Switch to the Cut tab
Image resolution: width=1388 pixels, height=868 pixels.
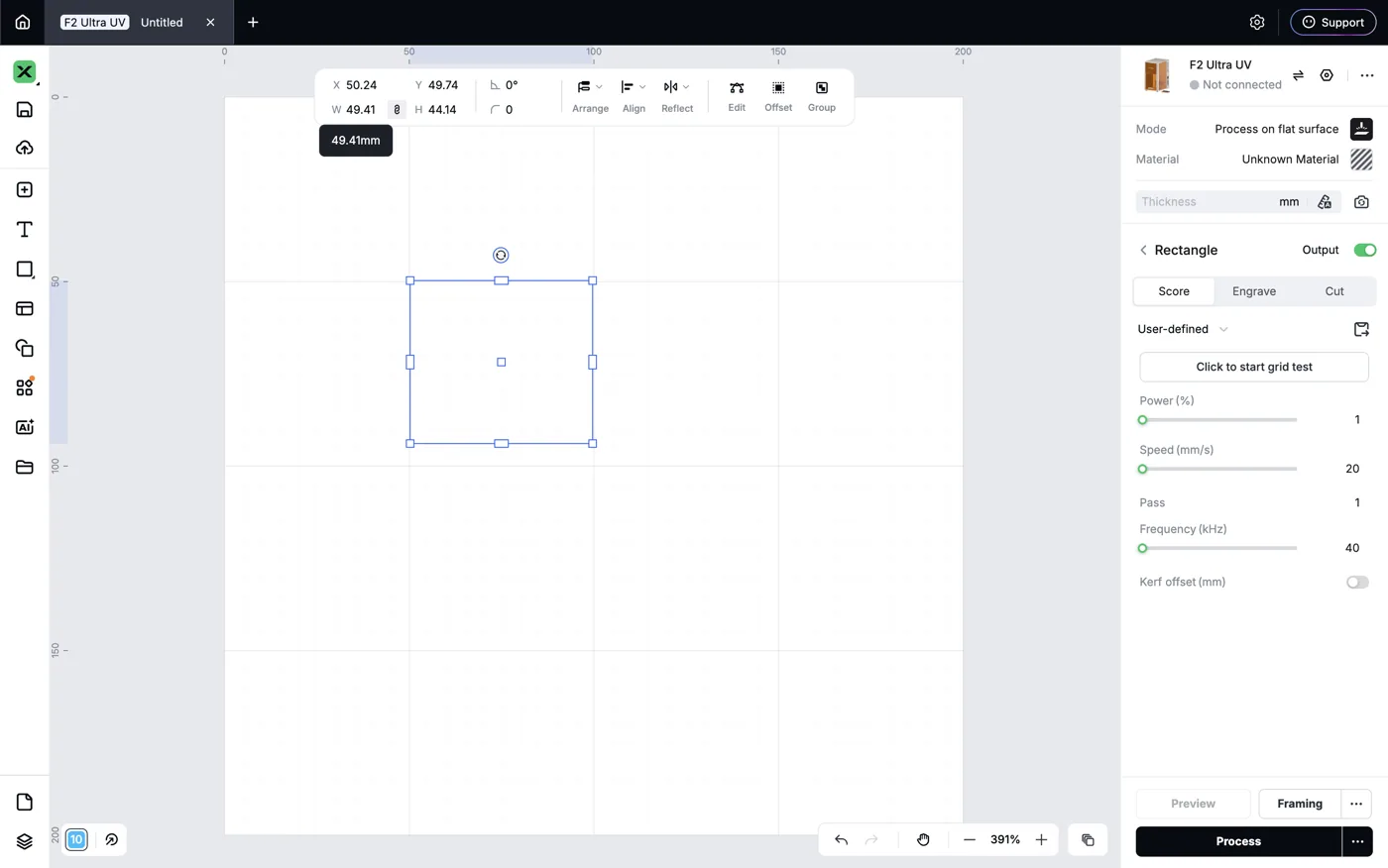point(1334,291)
